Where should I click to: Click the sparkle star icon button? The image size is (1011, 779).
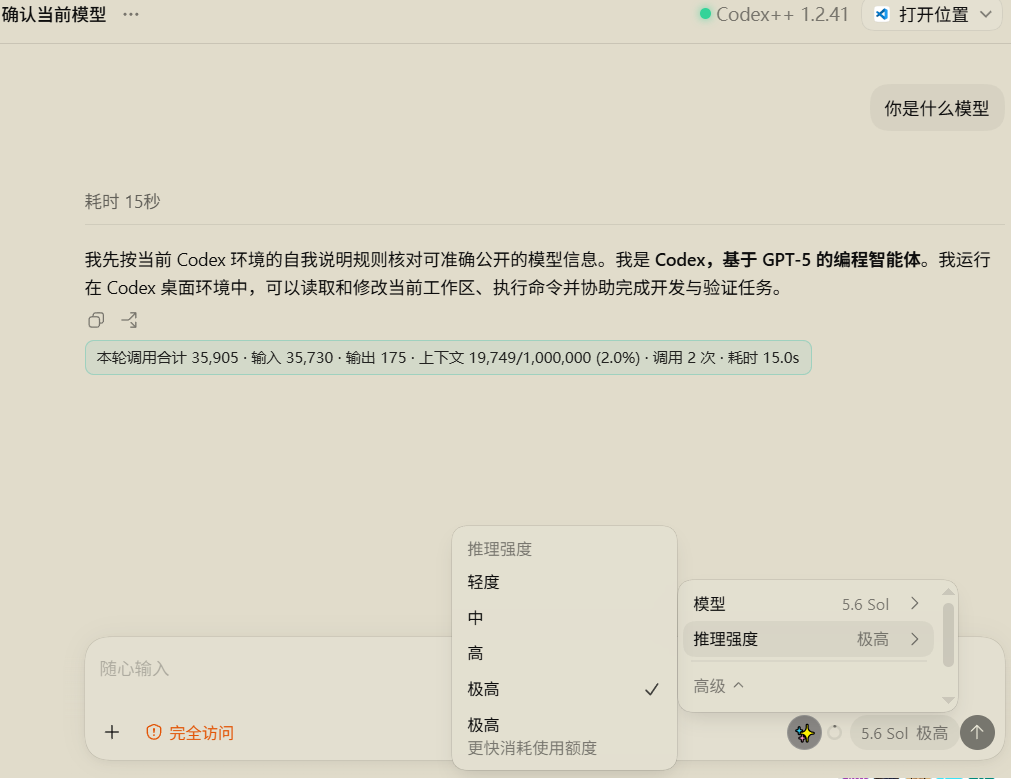804,733
